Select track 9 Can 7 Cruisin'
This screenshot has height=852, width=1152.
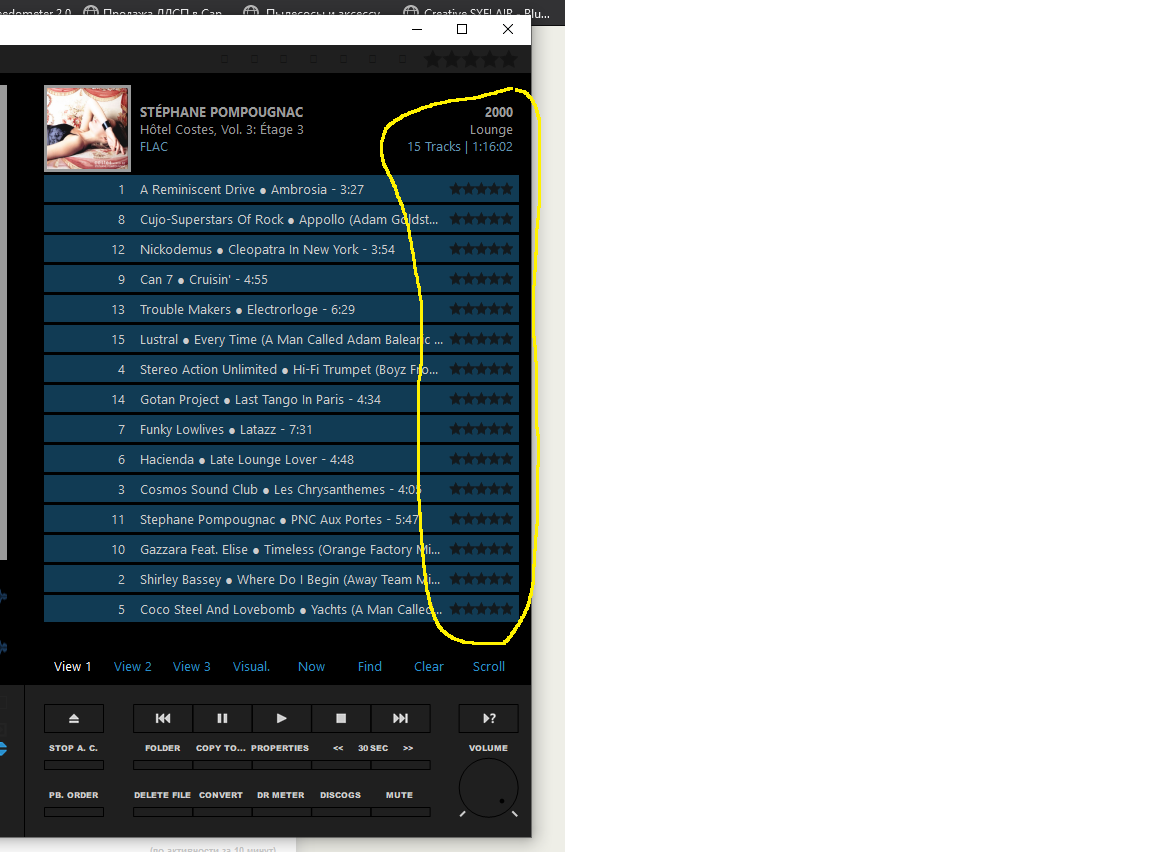tap(281, 279)
